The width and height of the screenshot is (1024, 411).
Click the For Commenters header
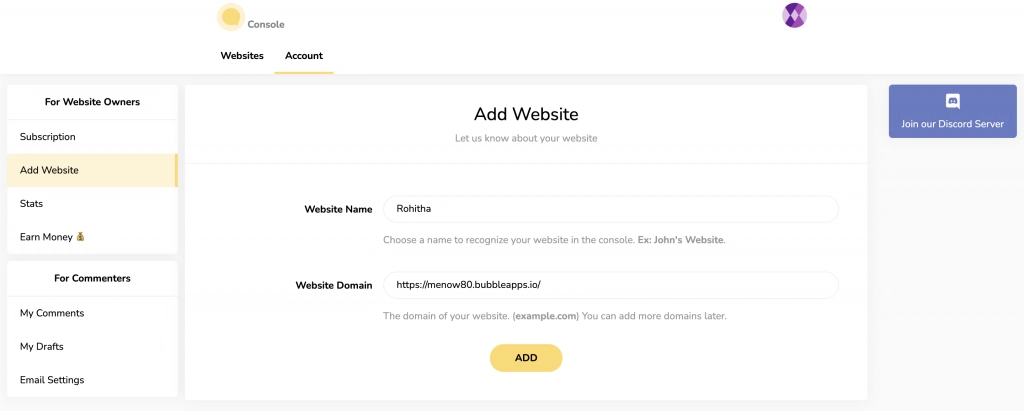point(92,278)
